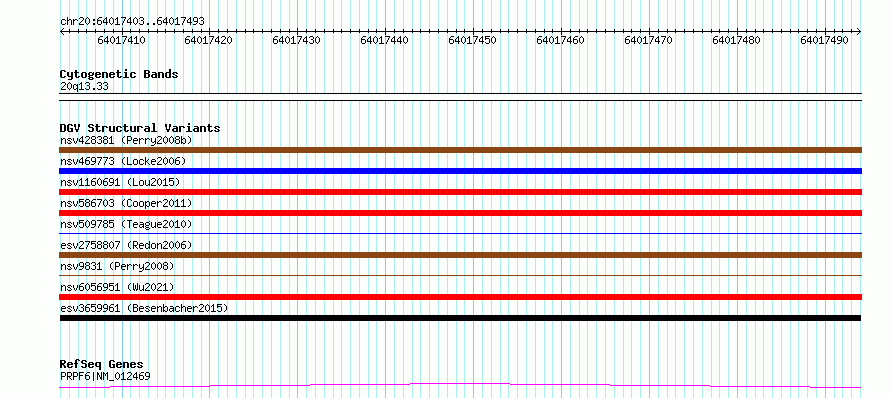Click the nsv509785 (Teague2010) variant label
The height and width of the screenshot is (398, 890).
(x=126, y=224)
